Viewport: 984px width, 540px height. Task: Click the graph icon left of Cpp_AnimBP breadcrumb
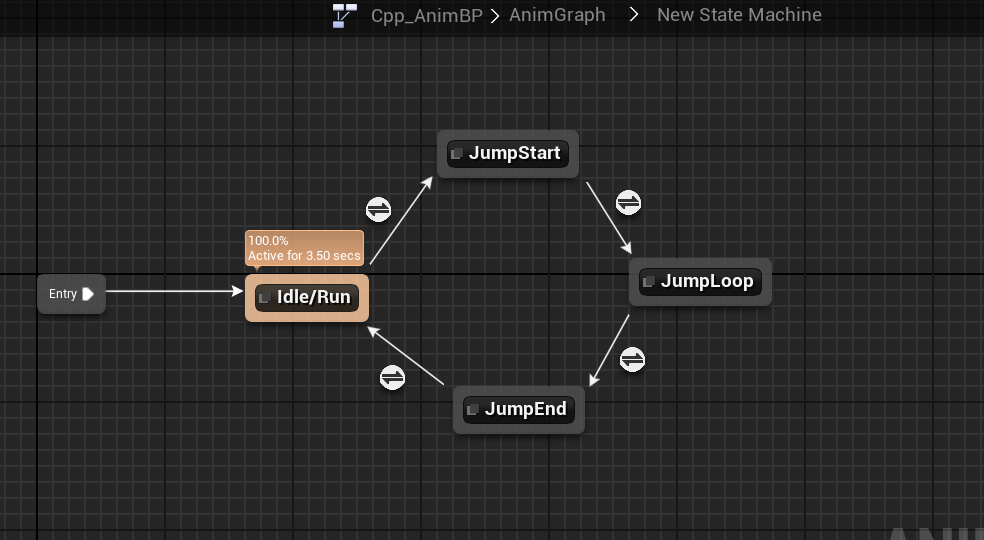click(345, 16)
